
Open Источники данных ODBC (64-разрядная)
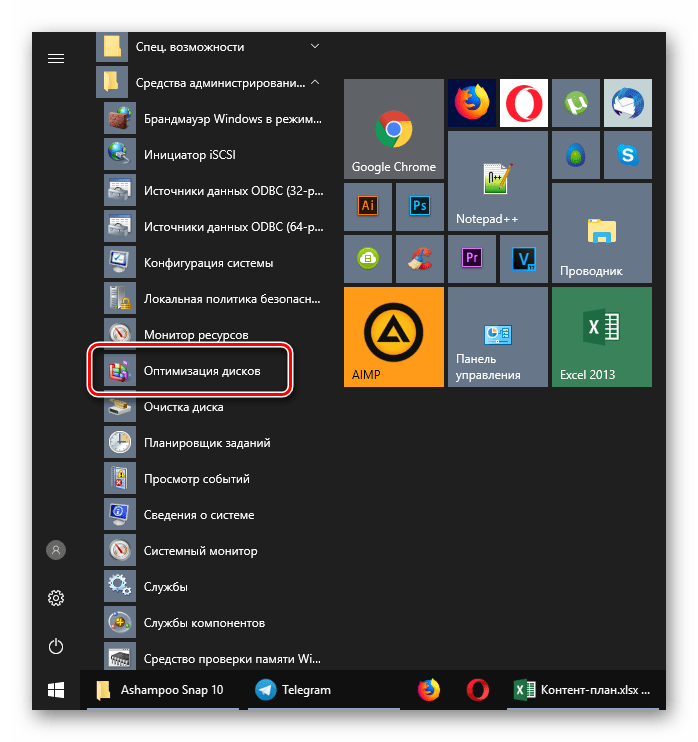pyautogui.click(x=214, y=226)
